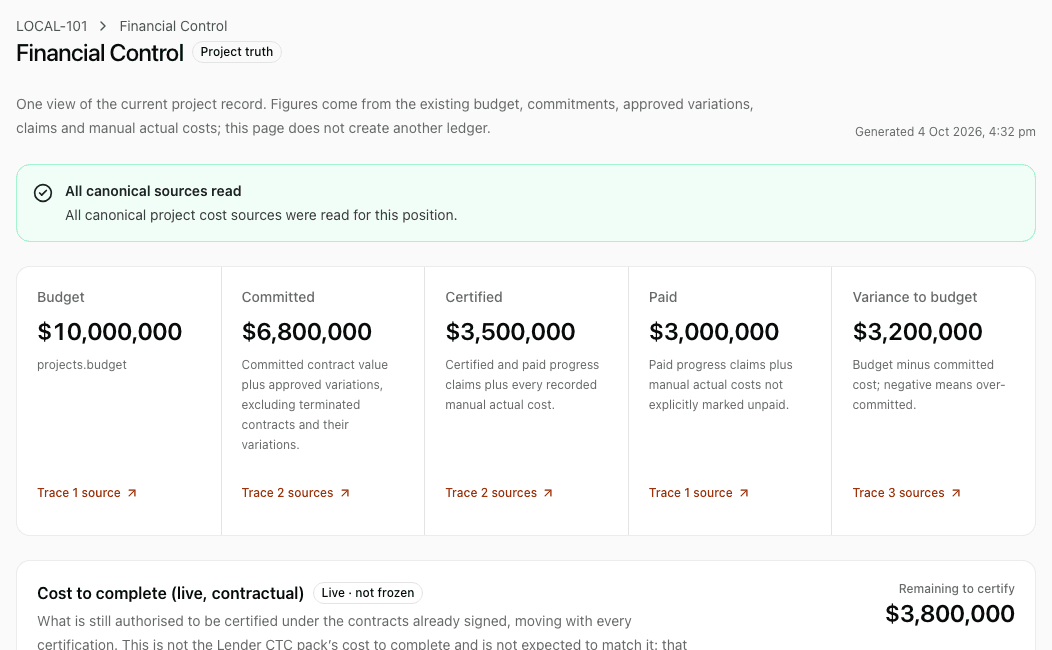Select the Remaining to certify value $3,800,000
Image resolution: width=1052 pixels, height=650 pixels.
click(x=950, y=614)
